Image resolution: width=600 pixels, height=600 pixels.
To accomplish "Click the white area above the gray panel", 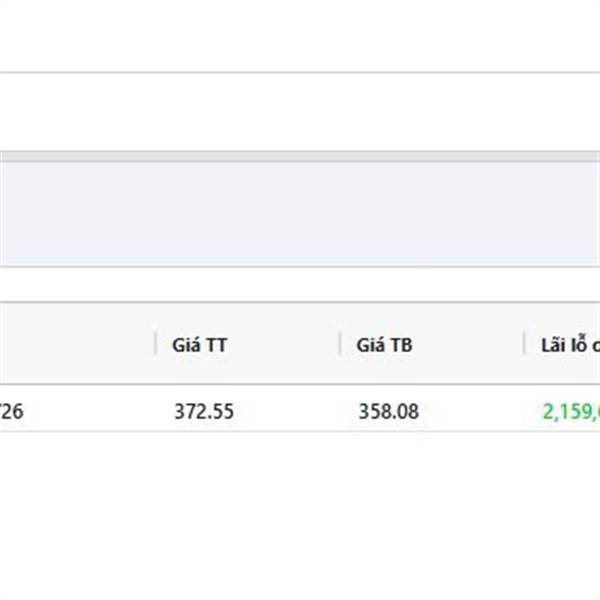I will 300,112.
